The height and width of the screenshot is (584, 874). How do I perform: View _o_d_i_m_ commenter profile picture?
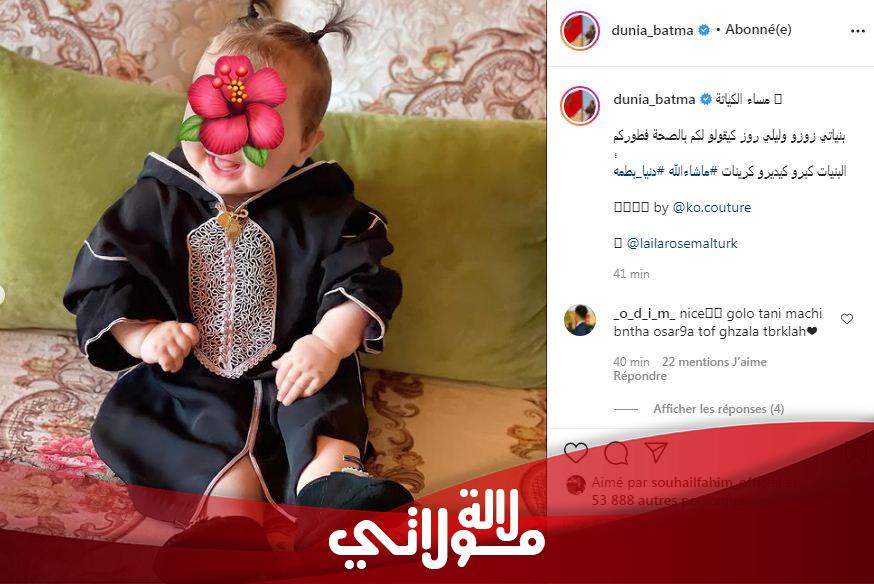580,320
